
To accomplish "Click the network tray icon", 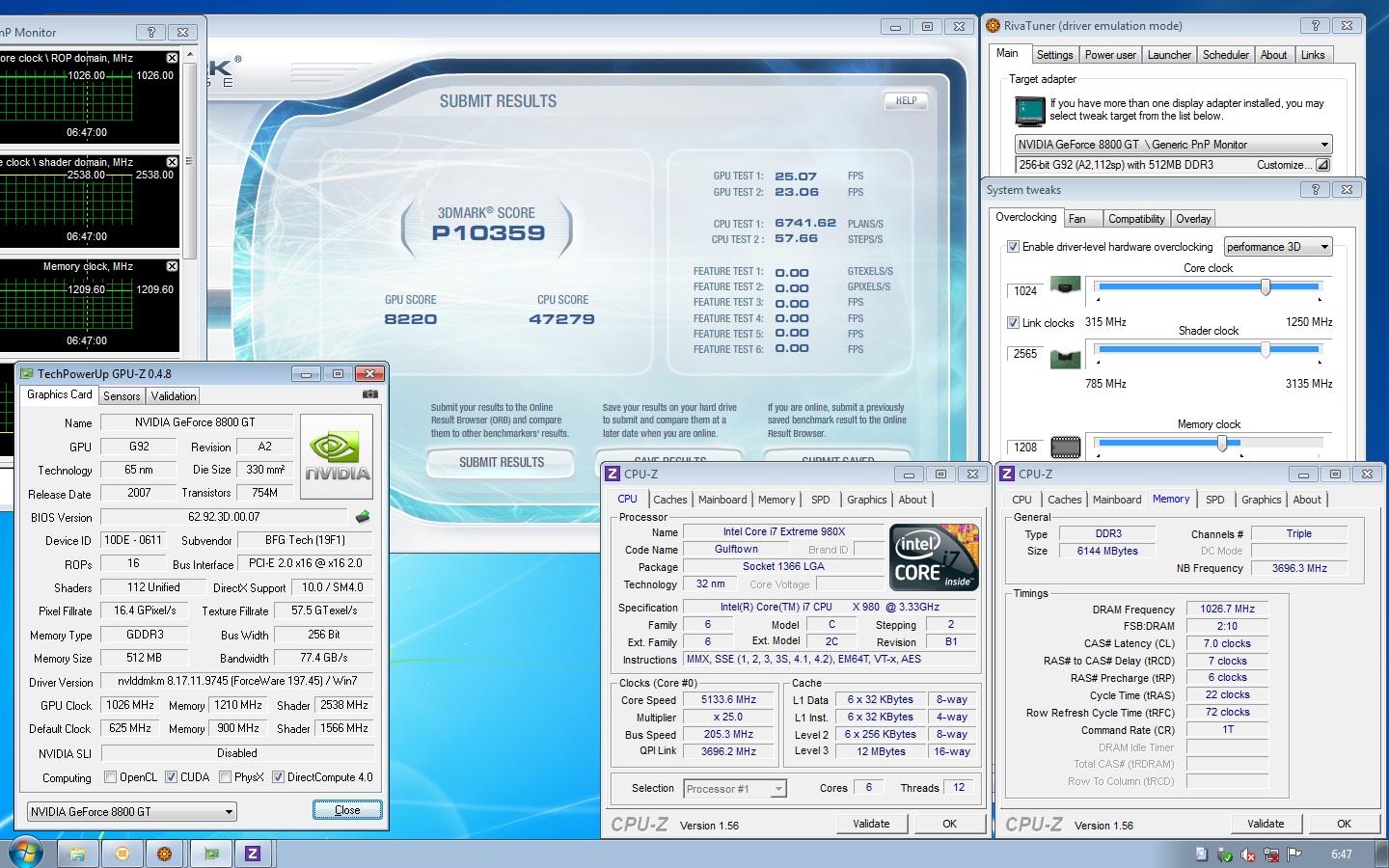I will [1271, 854].
